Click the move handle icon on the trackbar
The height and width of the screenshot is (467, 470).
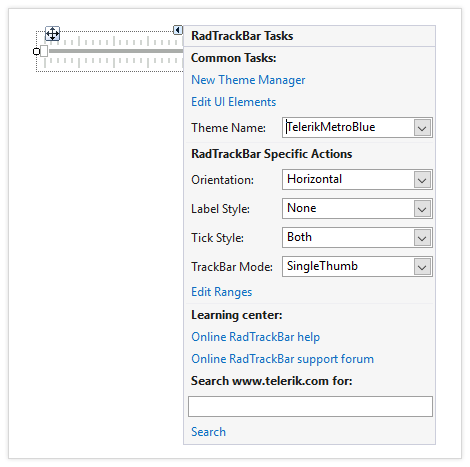pos(52,34)
